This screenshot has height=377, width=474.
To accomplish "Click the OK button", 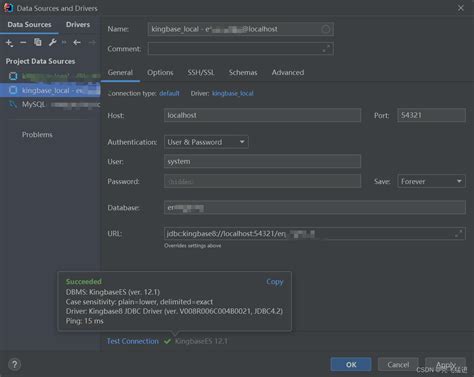I will click(x=351, y=365).
